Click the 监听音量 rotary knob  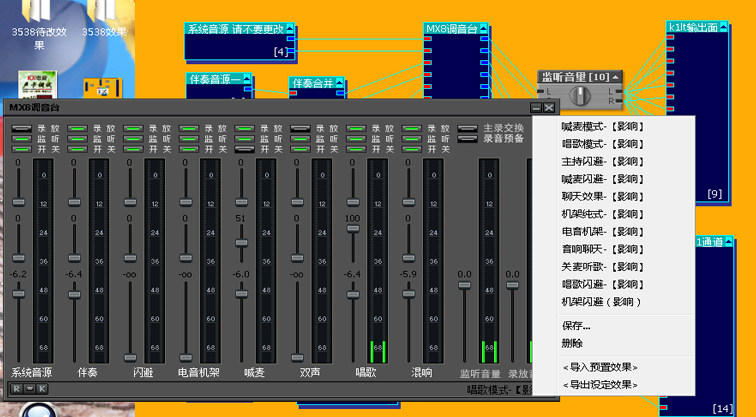[x=580, y=95]
